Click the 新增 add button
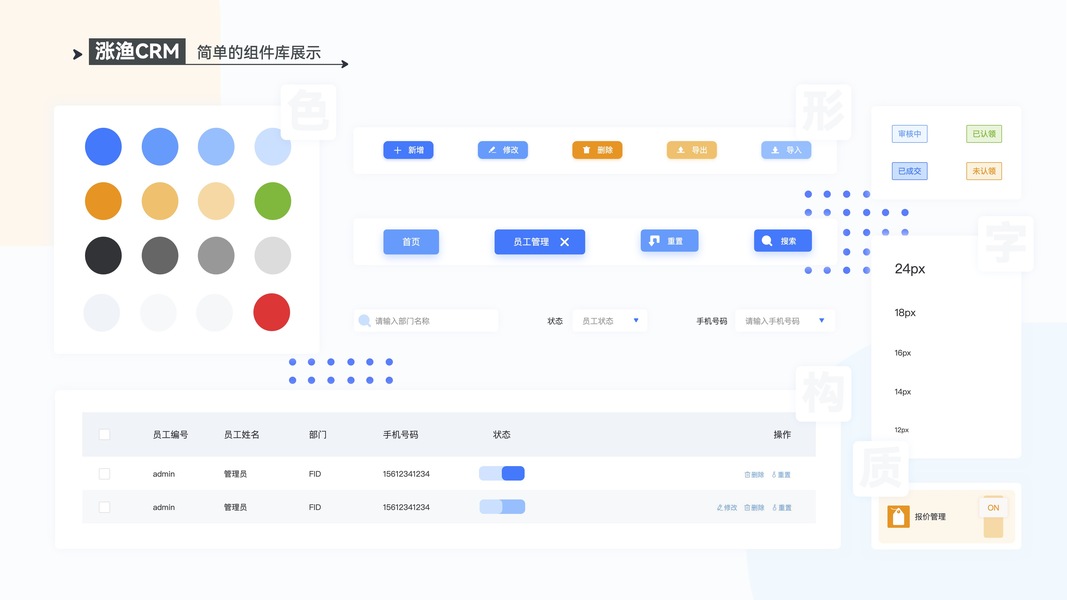The width and height of the screenshot is (1067, 600). click(x=408, y=150)
